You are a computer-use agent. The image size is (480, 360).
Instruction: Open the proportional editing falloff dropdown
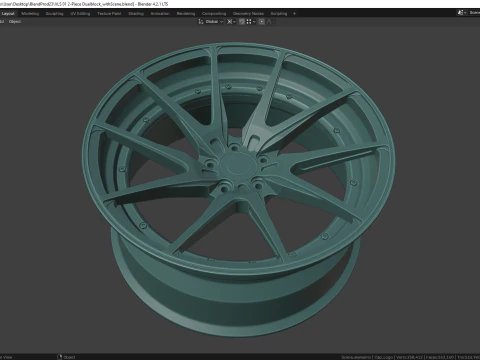pyautogui.click(x=271, y=22)
